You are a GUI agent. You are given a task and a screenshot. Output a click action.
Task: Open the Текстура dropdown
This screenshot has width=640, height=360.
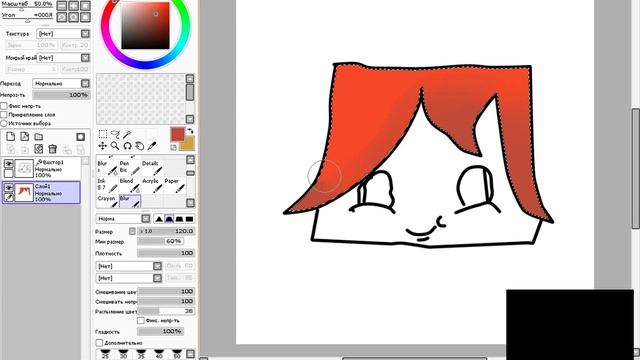(63, 34)
